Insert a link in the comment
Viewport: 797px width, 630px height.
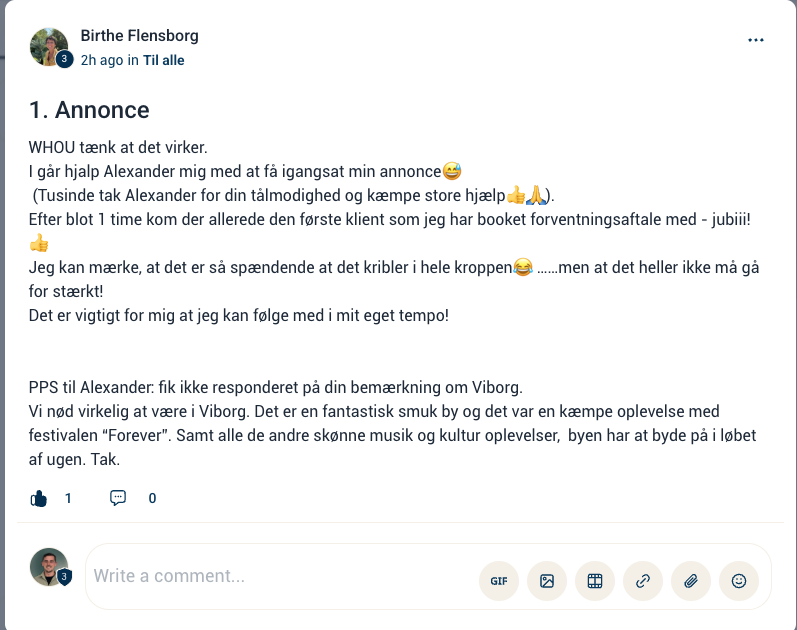coord(643,581)
